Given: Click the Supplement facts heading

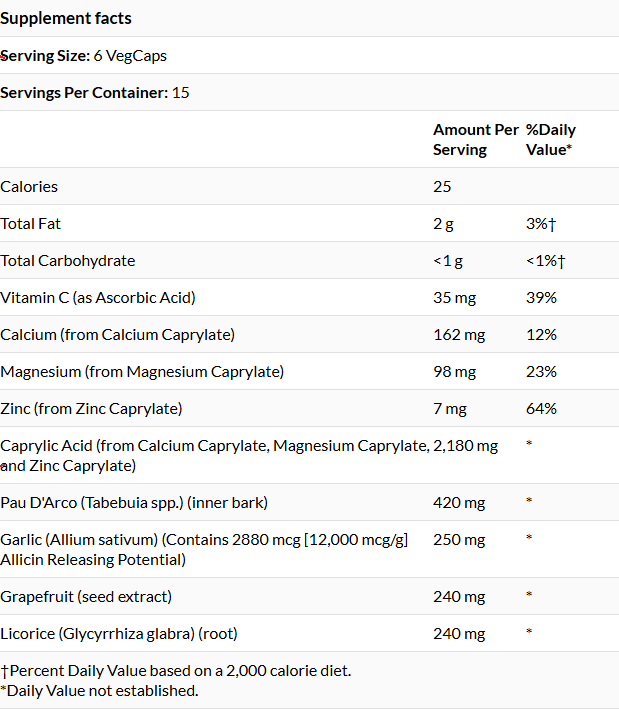Looking at the screenshot, I should point(66,19).
